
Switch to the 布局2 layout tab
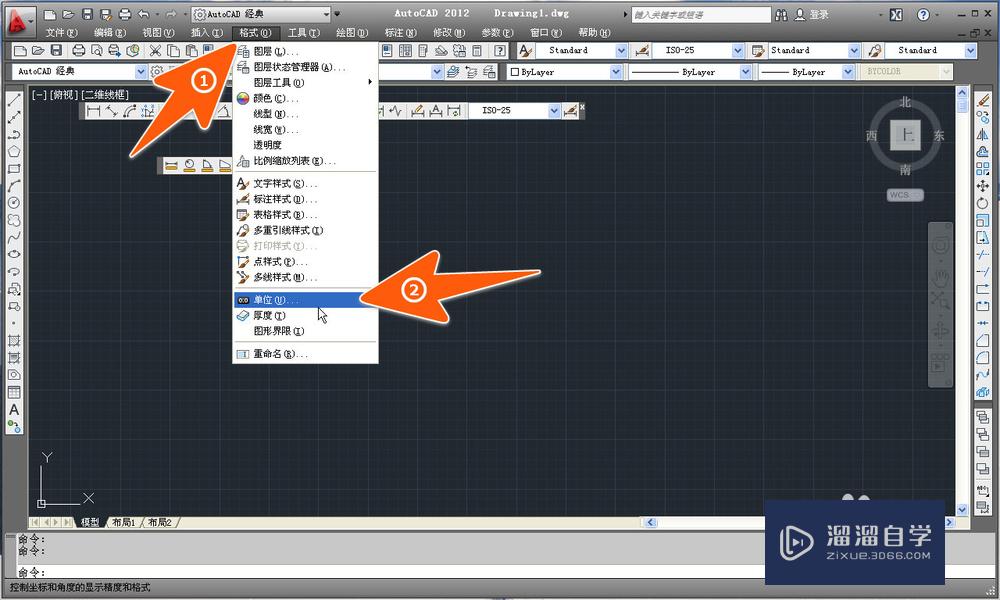click(159, 522)
